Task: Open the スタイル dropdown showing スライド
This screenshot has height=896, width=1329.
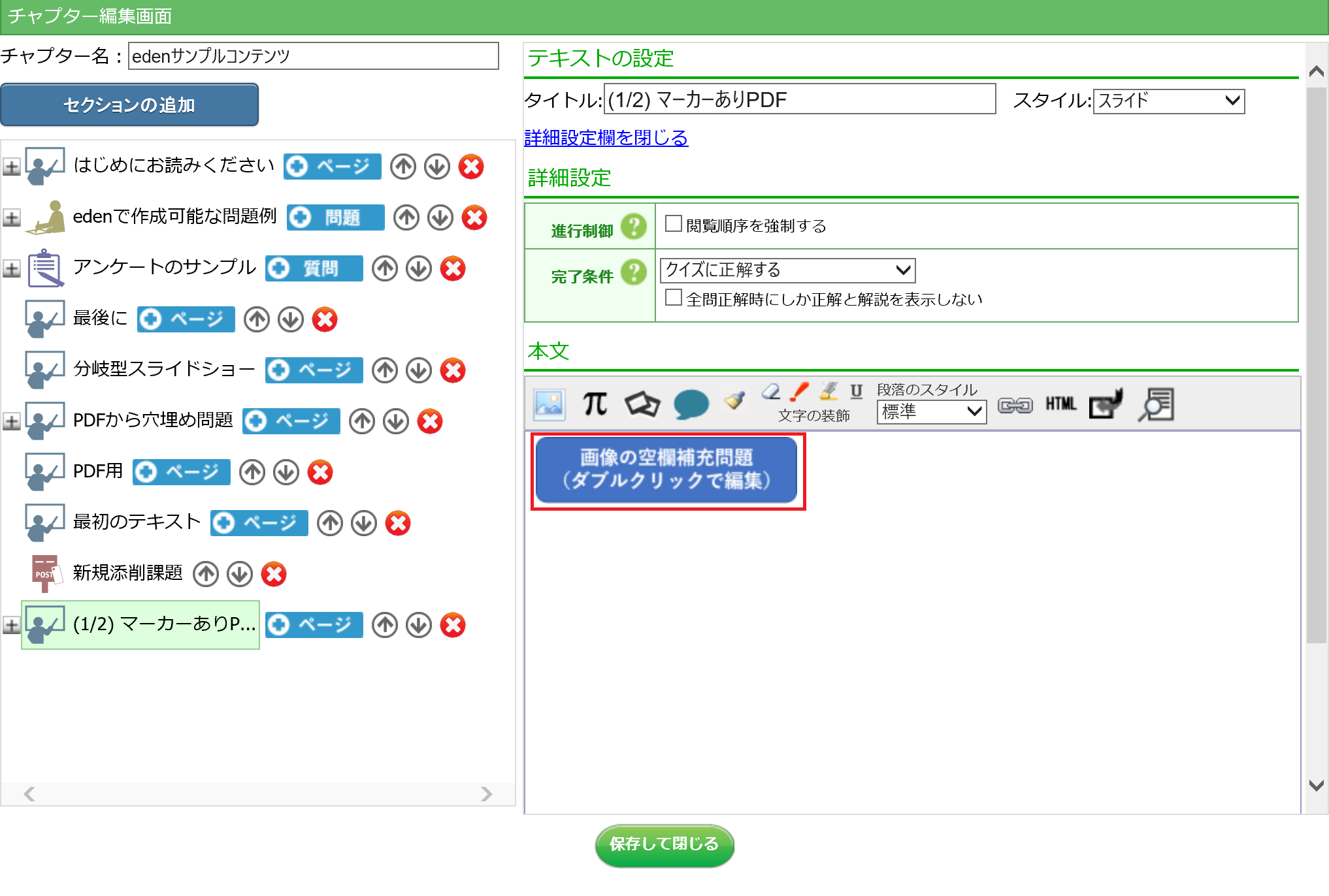Action: [x=1168, y=101]
